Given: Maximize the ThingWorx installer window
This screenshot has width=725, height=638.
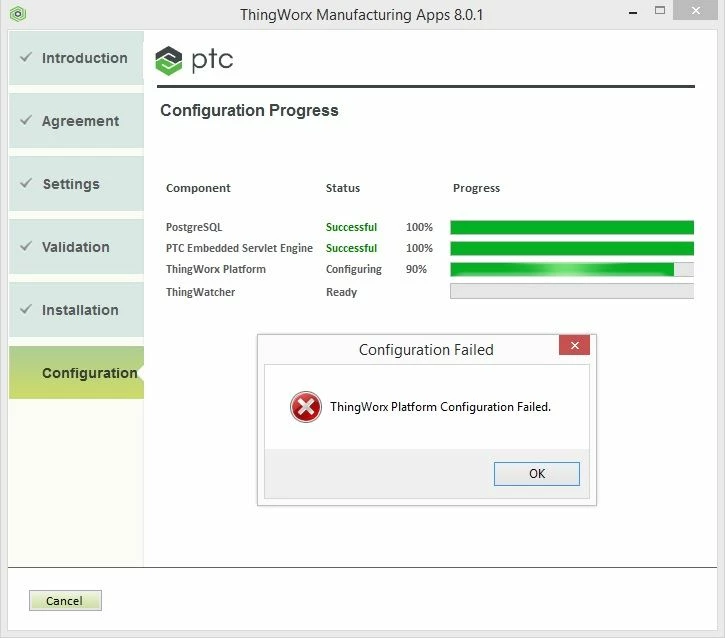Looking at the screenshot, I should [660, 10].
